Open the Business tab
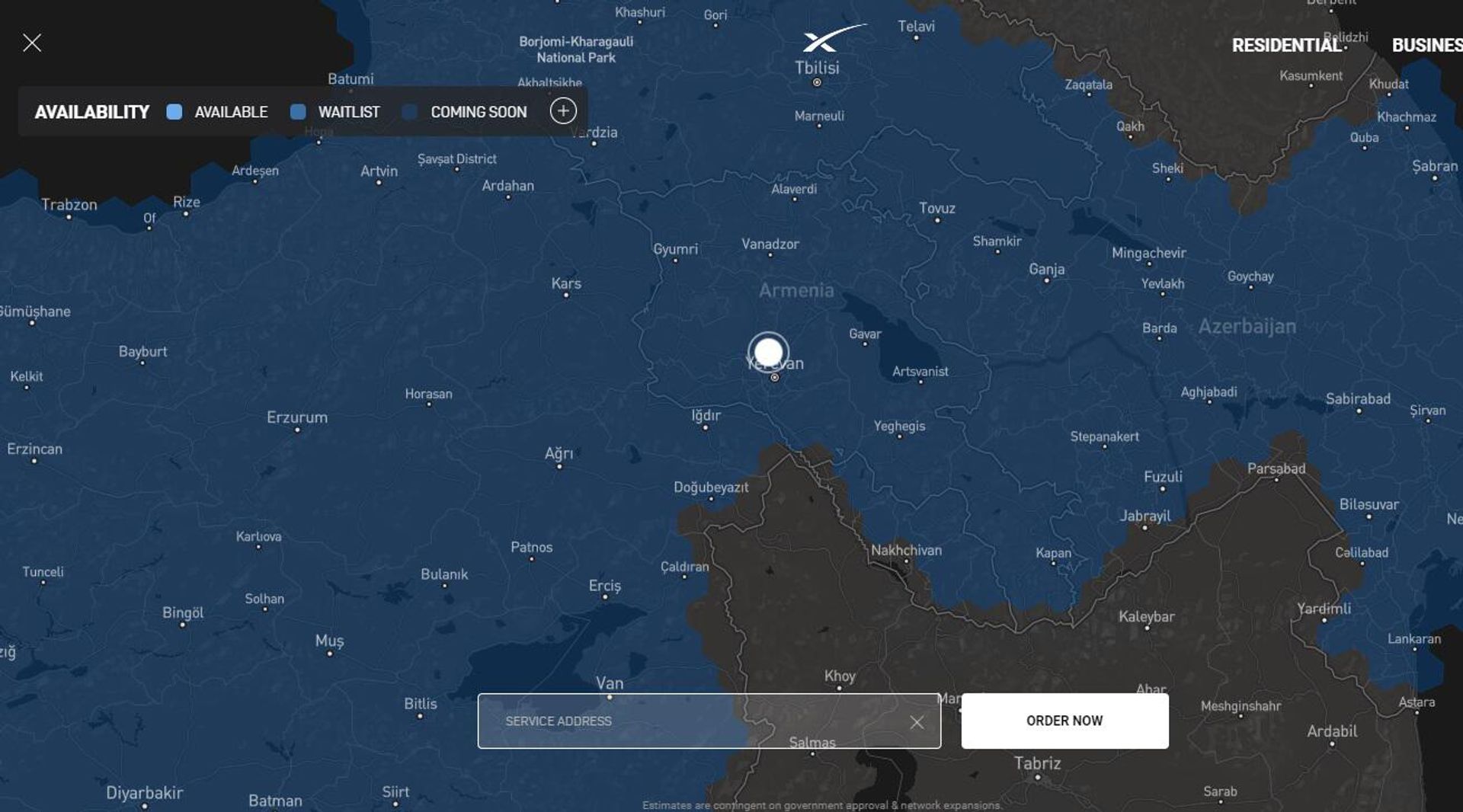Viewport: 1463px width, 812px height. point(1427,46)
